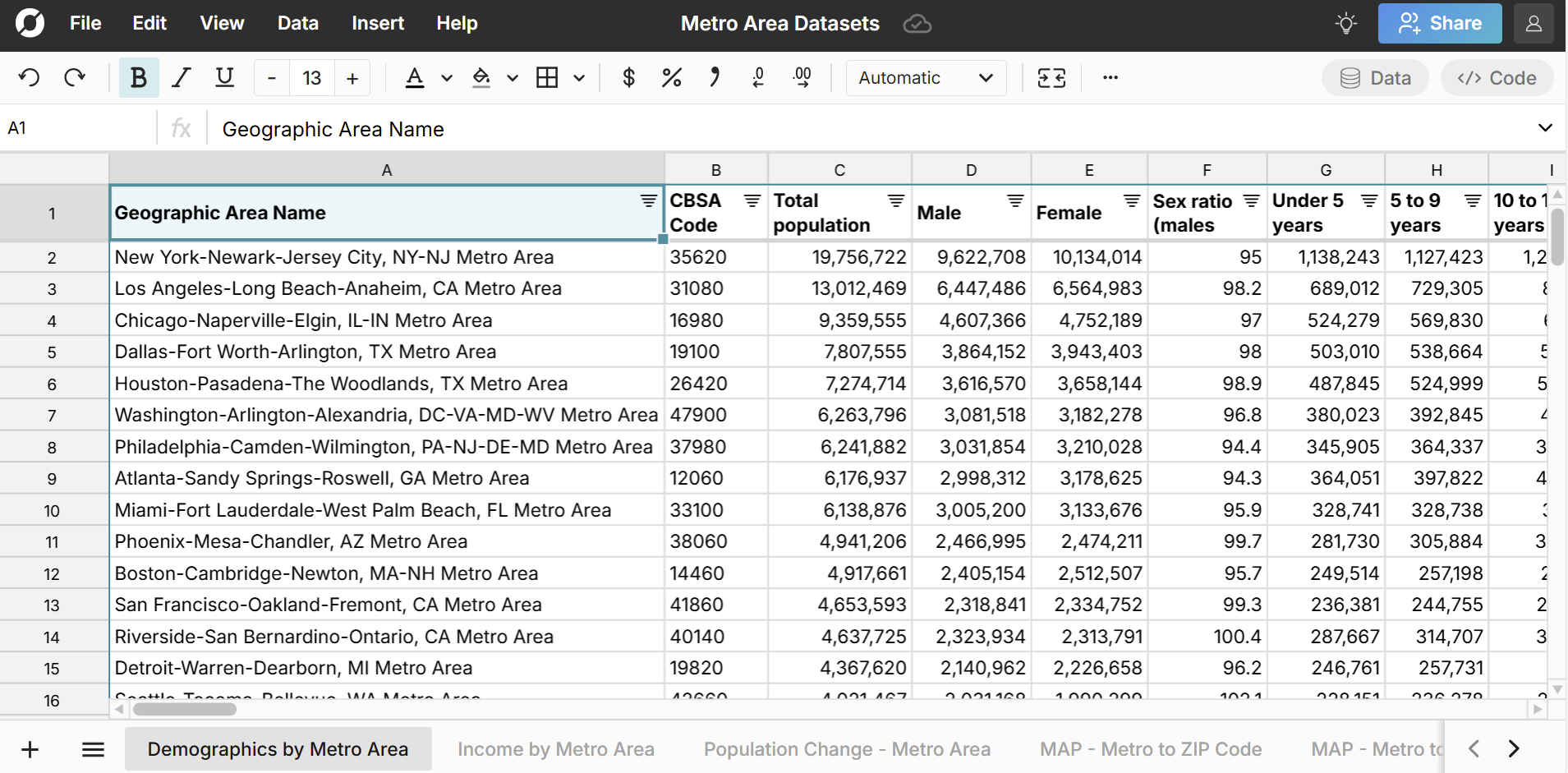Switch to Income by Metro Area tab

click(x=555, y=749)
